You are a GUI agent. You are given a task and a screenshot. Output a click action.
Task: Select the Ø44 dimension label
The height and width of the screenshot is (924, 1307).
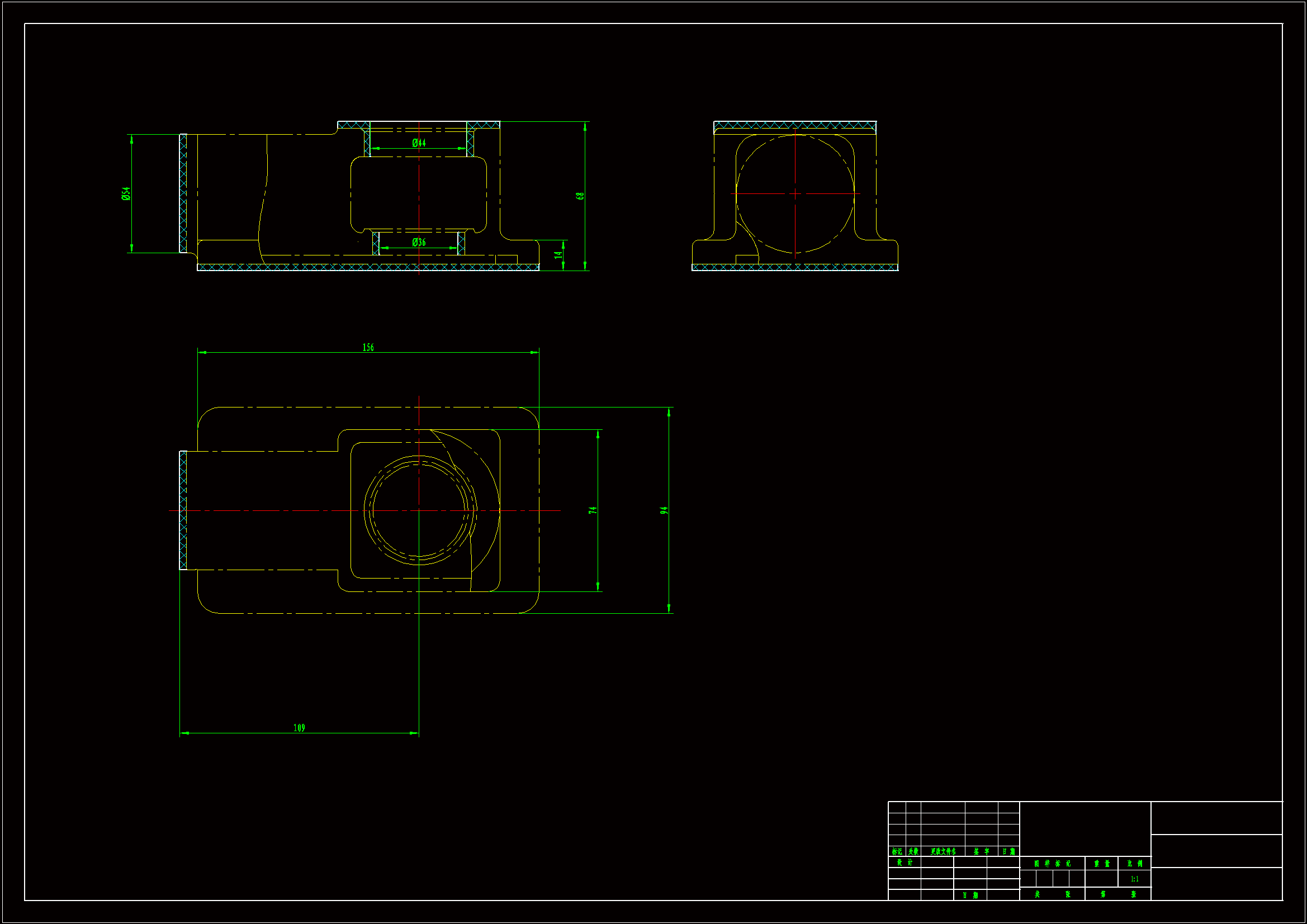click(419, 143)
